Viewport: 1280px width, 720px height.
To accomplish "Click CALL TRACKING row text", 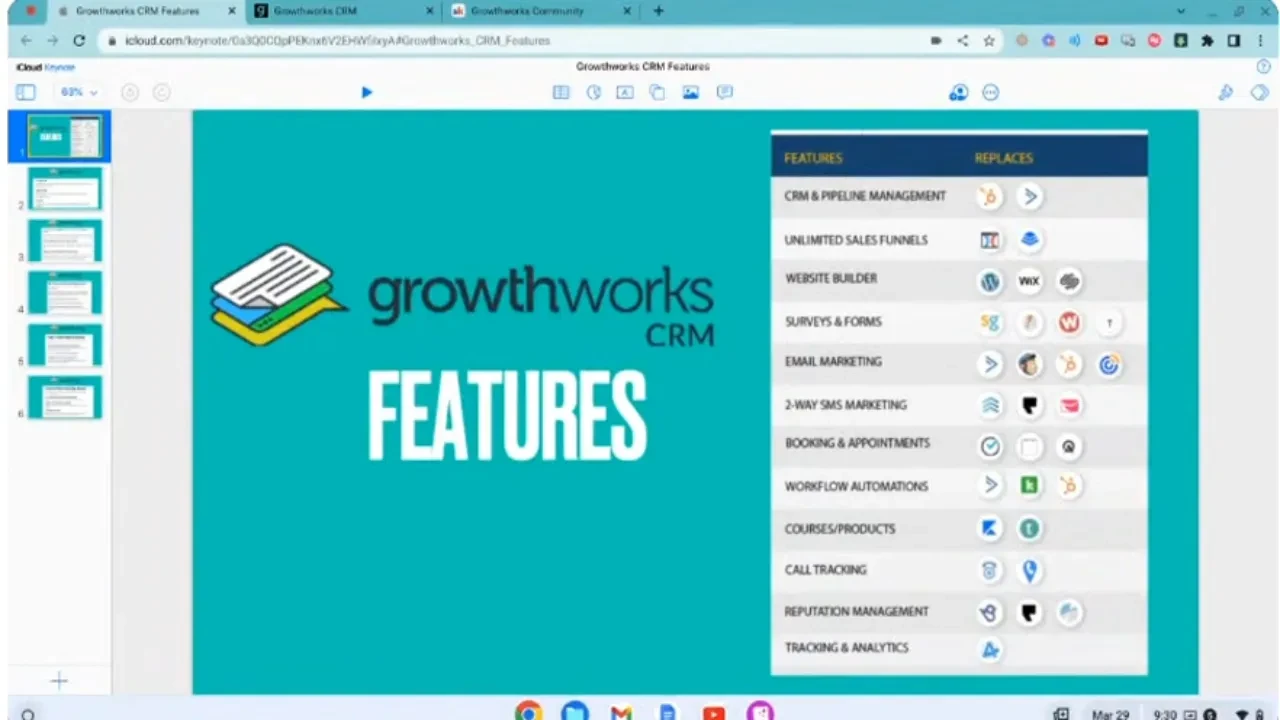I will pos(825,570).
